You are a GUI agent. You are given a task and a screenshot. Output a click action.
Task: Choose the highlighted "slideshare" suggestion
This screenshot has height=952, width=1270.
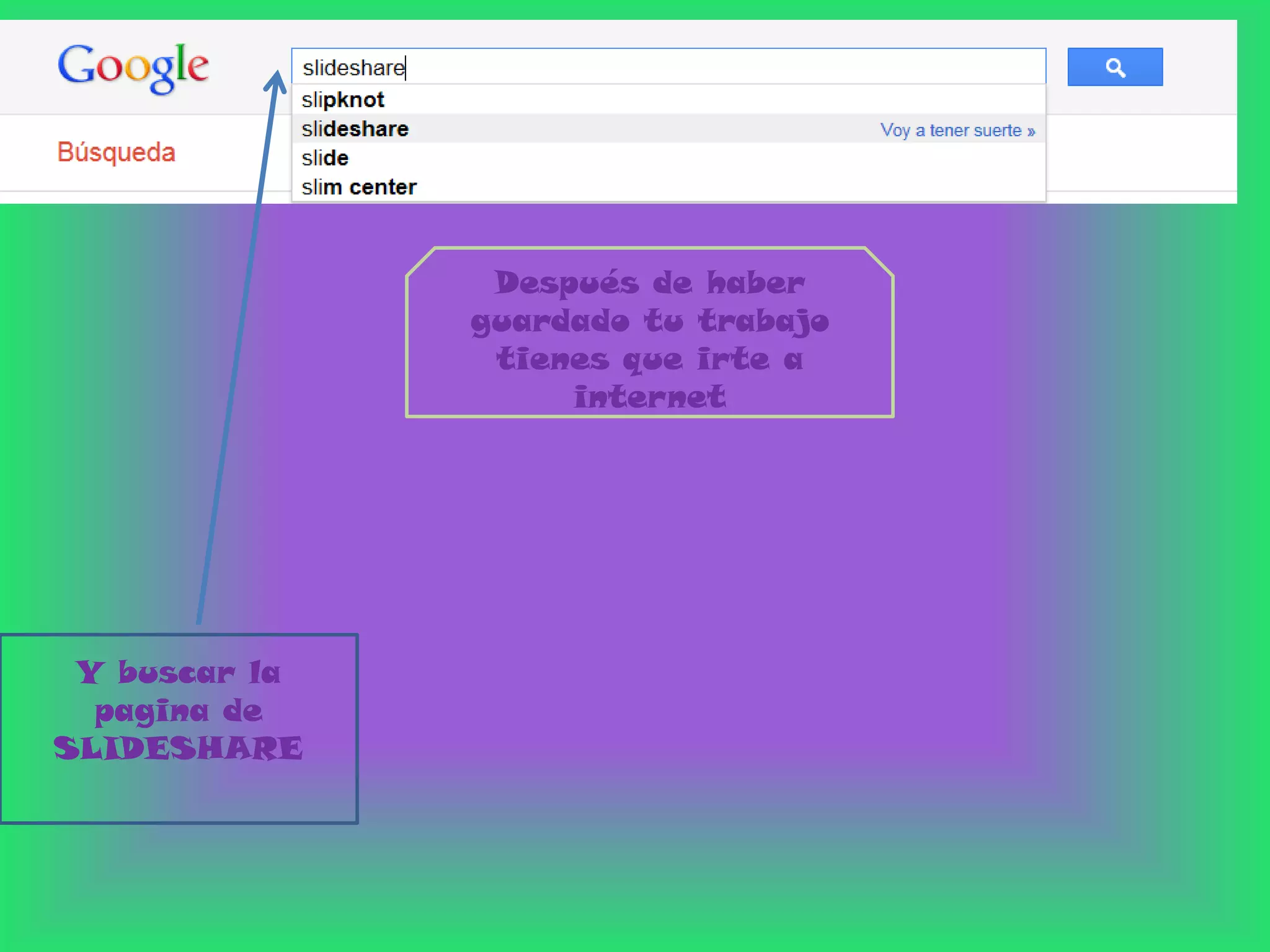coord(355,129)
